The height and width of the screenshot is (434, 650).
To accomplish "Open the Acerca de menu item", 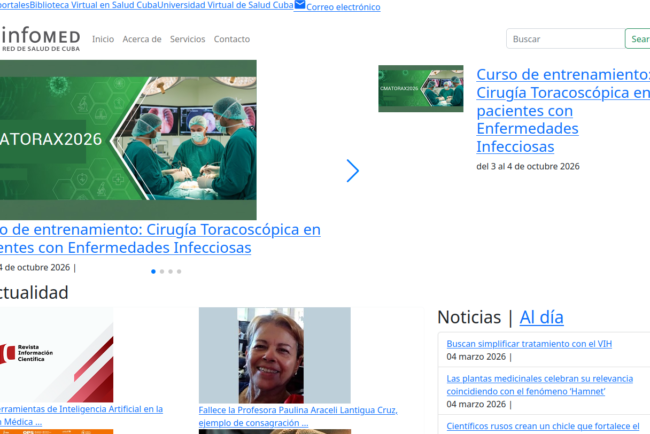I will point(142,39).
